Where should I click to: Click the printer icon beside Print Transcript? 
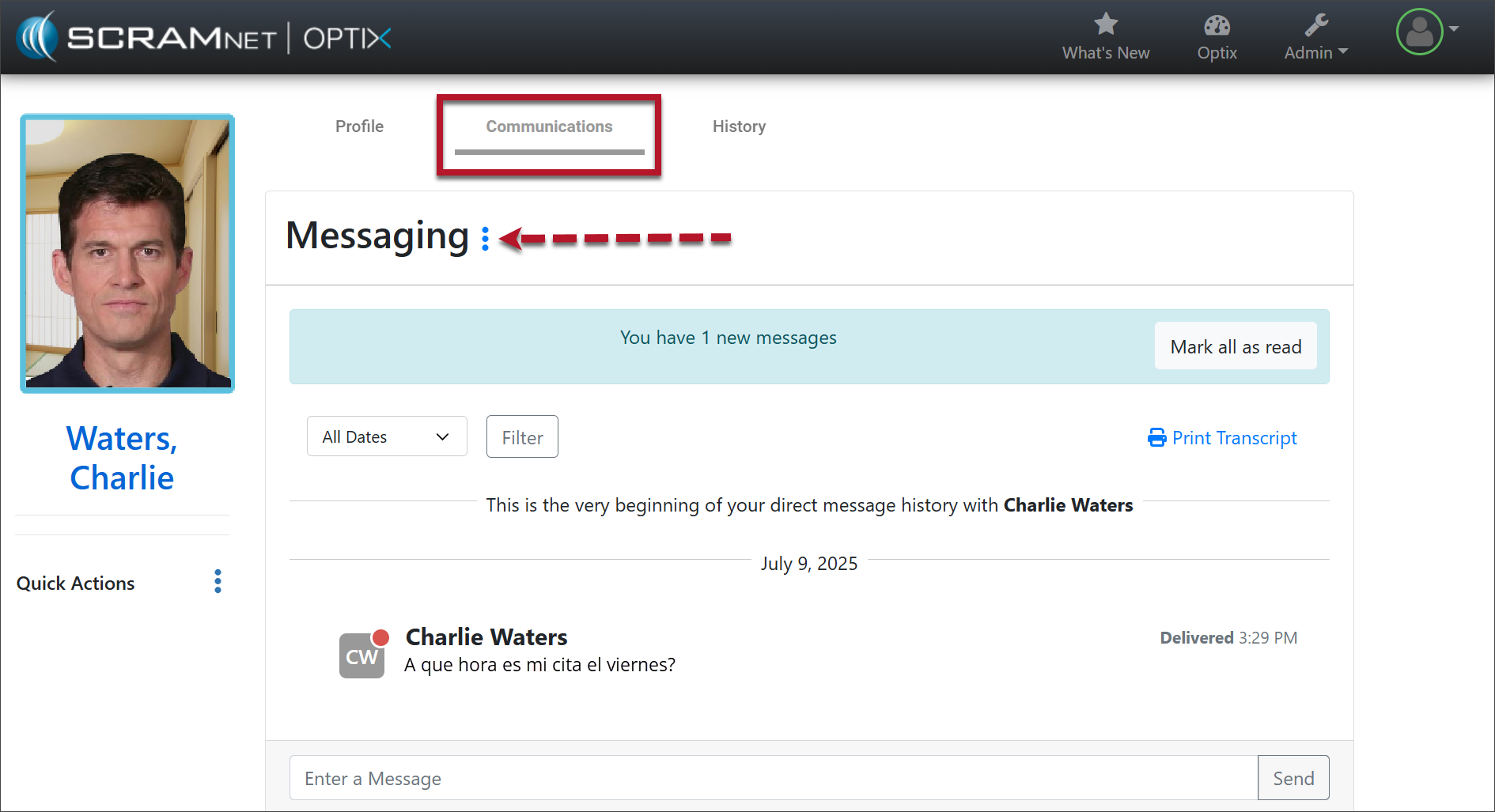[1156, 438]
